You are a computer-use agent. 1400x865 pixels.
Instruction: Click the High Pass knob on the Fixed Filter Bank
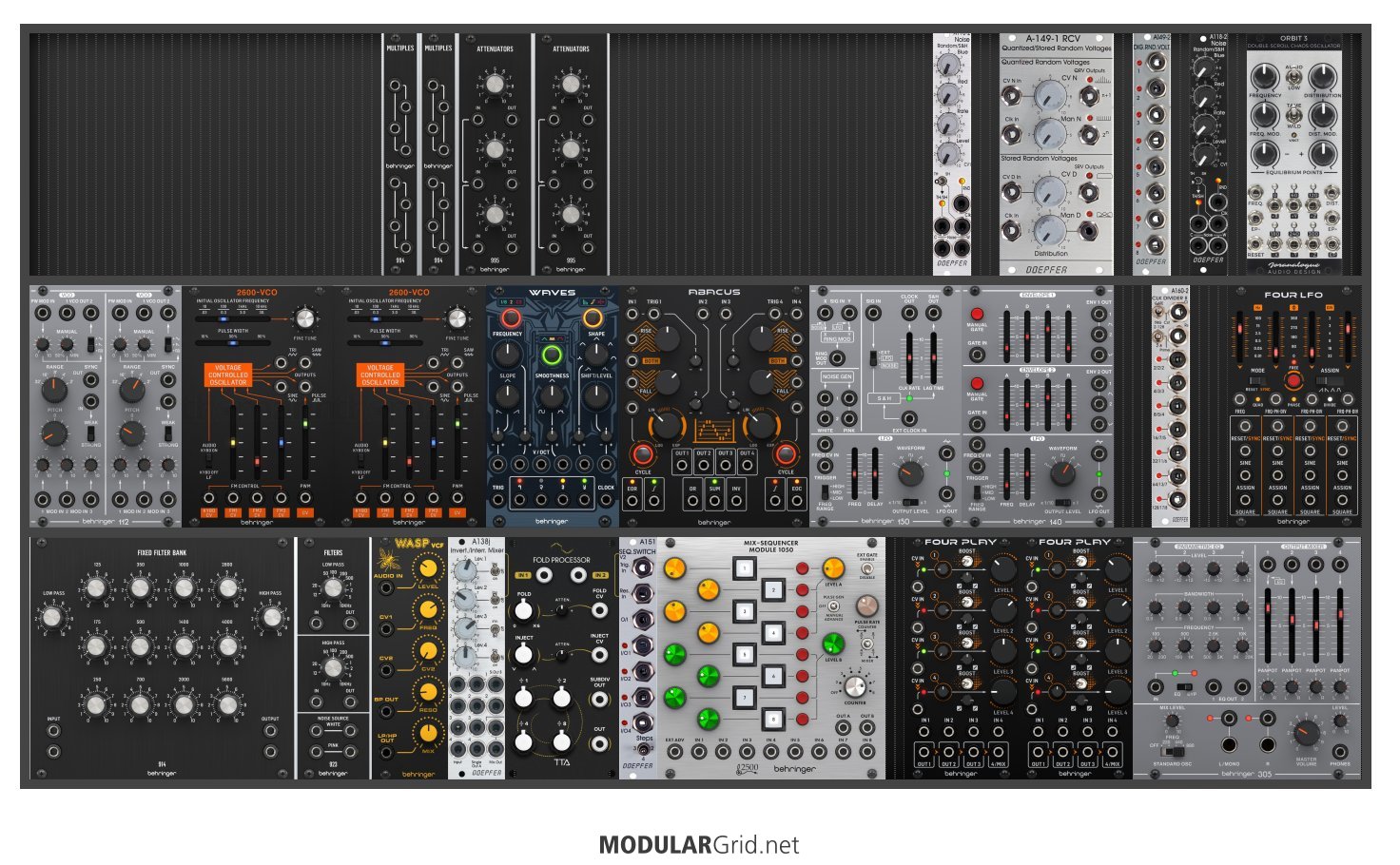271,619
